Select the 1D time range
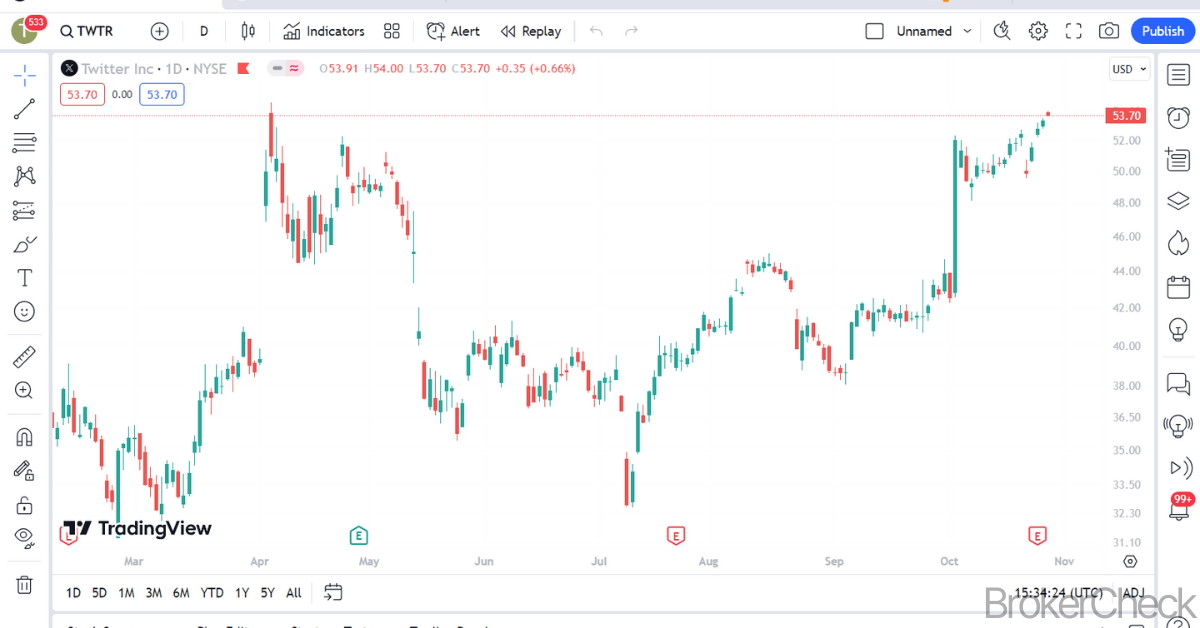Viewport: 1200px width, 628px height. [73, 593]
